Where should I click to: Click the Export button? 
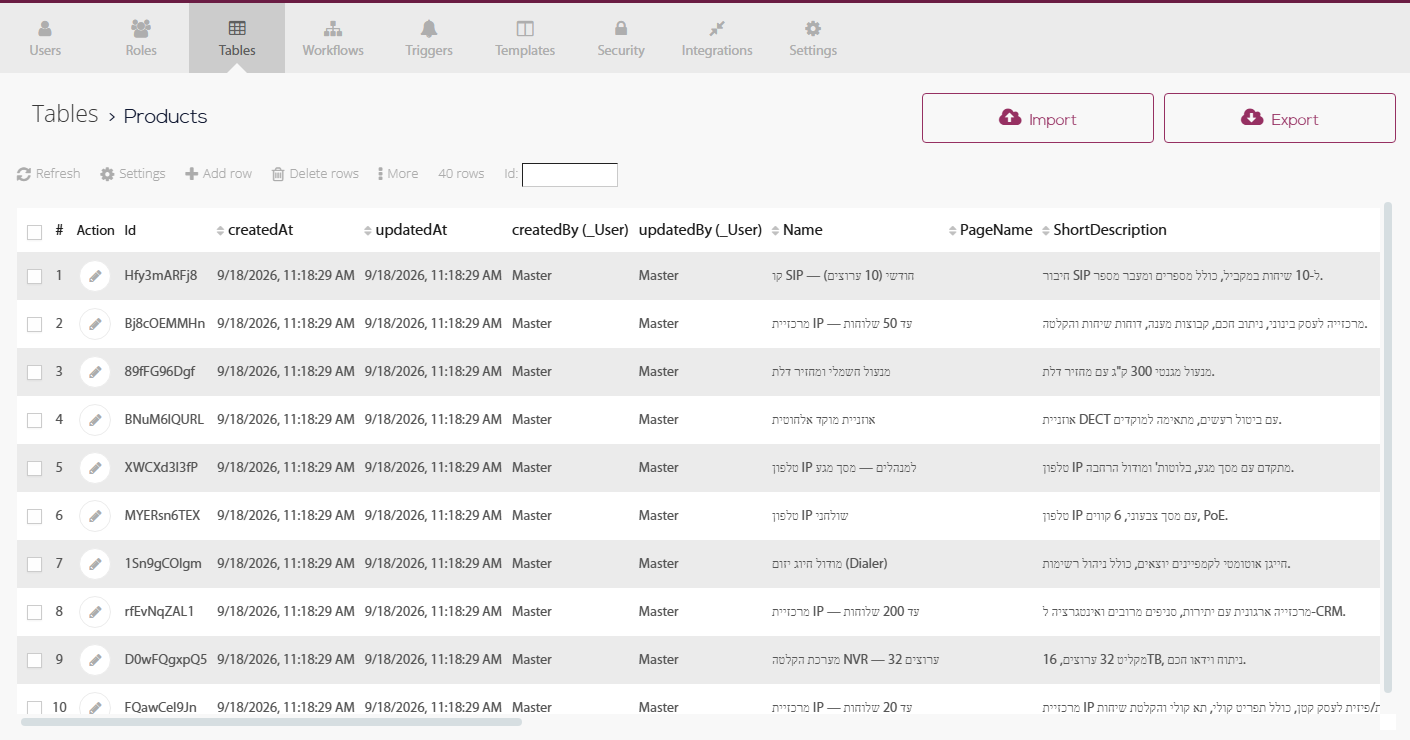1280,118
